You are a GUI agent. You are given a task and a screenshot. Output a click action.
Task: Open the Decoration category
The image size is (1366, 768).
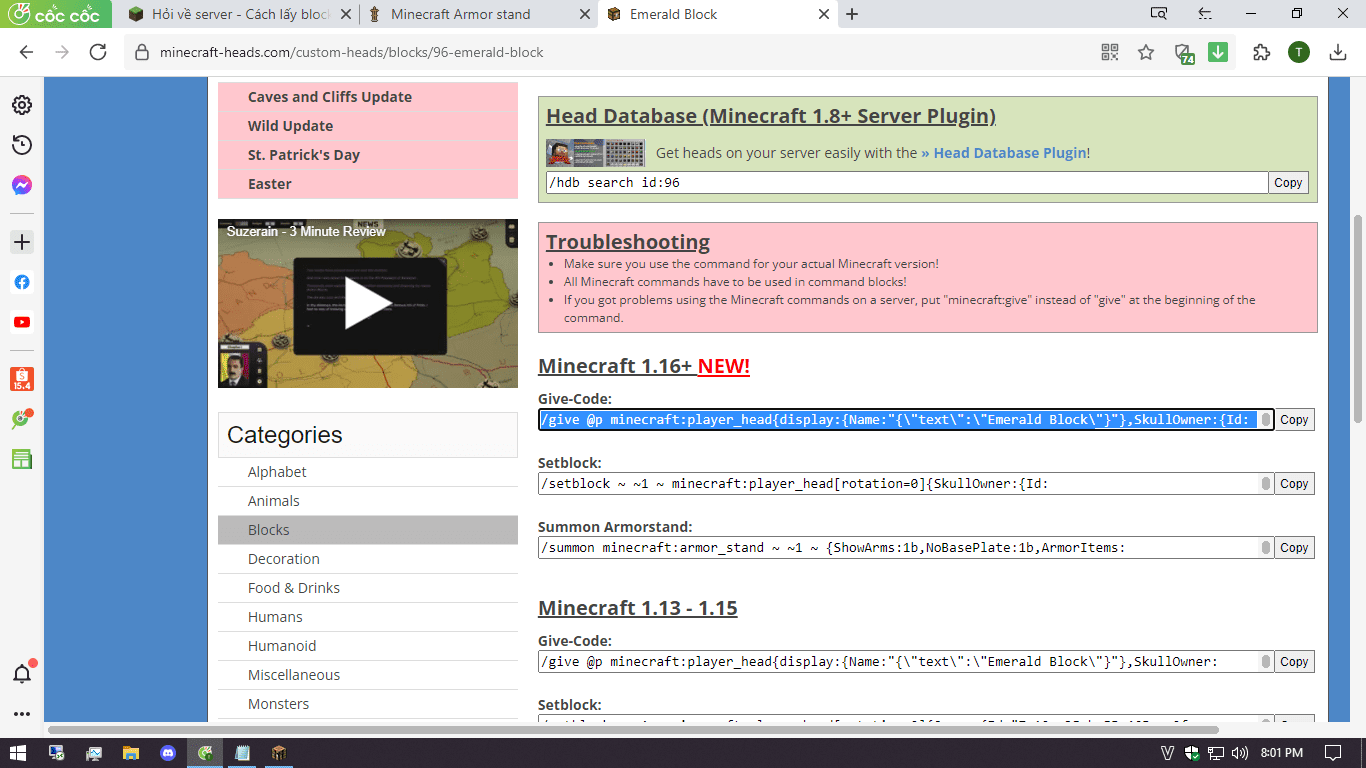(x=284, y=559)
